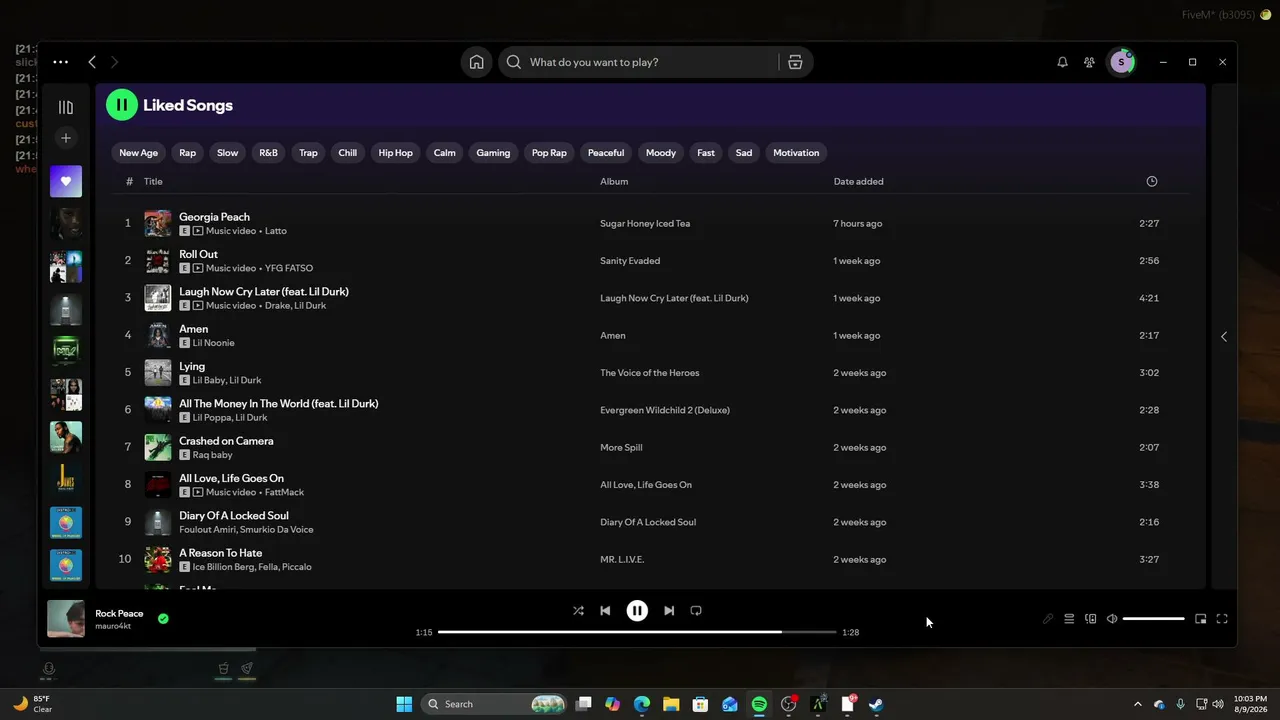Open the Friend Activity icon
This screenshot has height=720, width=1280.
point(1089,62)
